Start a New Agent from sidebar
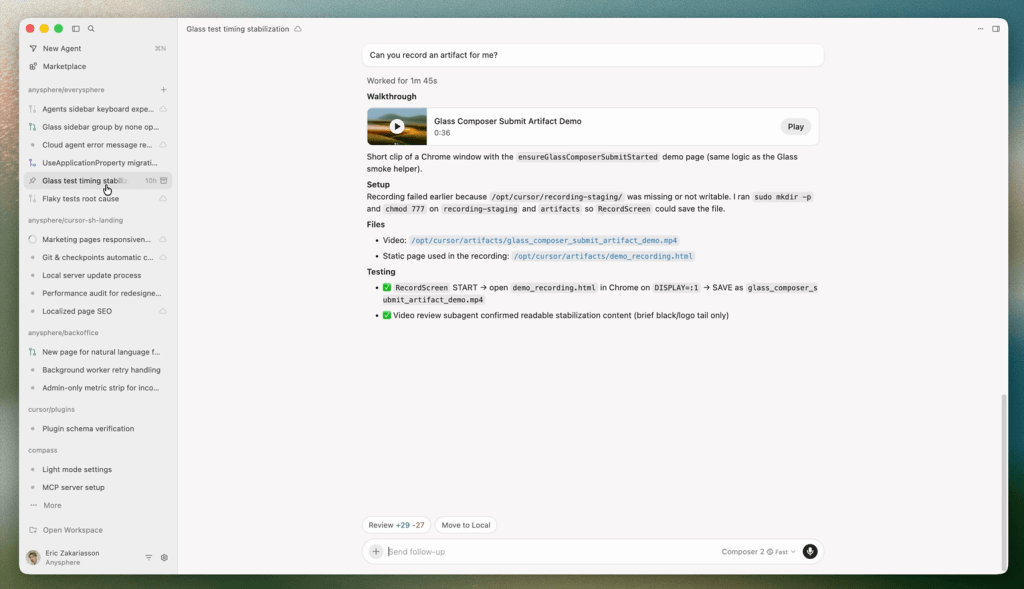 [61, 48]
